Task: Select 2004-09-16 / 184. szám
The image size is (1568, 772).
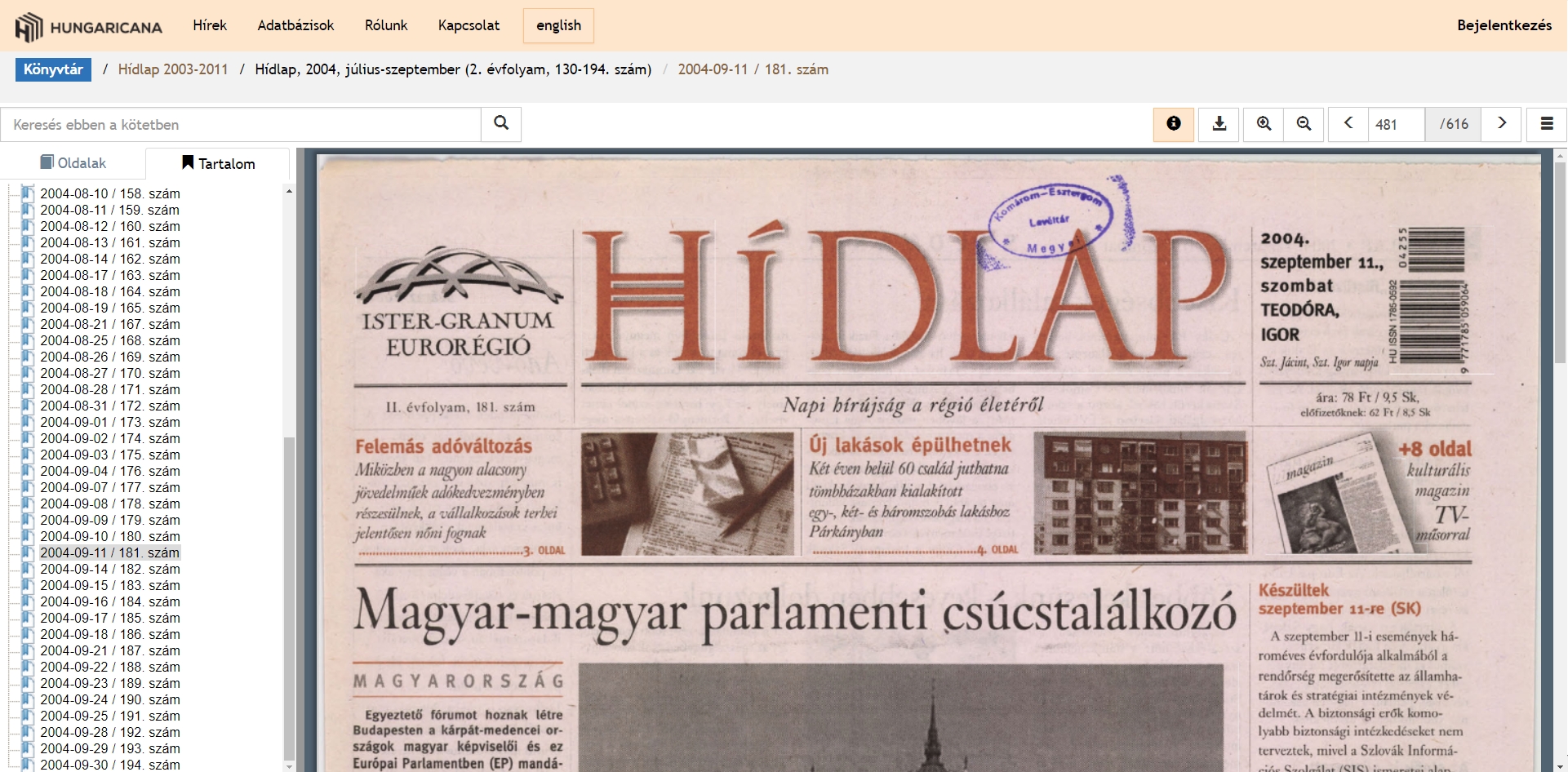Action: (x=110, y=601)
